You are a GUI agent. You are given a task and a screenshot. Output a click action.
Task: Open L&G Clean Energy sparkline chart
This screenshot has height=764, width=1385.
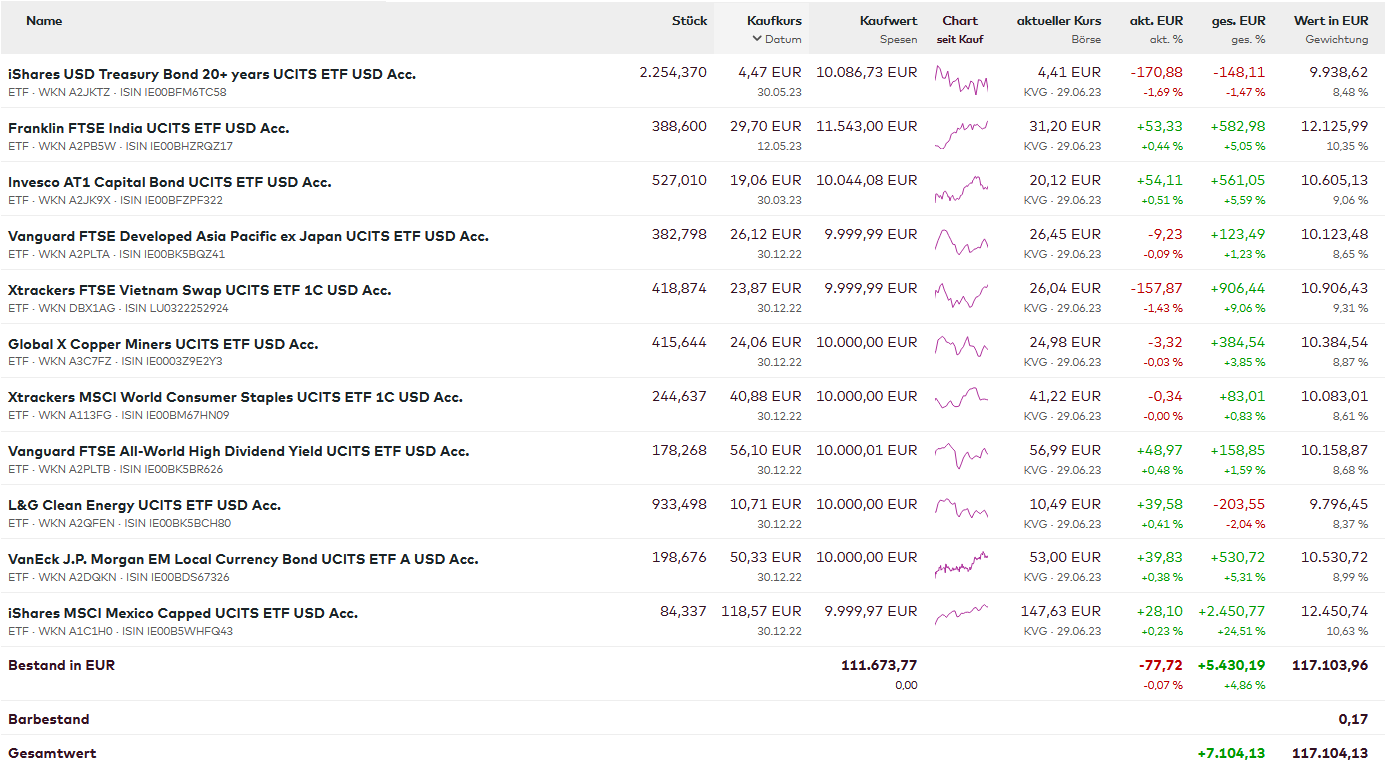click(x=961, y=511)
